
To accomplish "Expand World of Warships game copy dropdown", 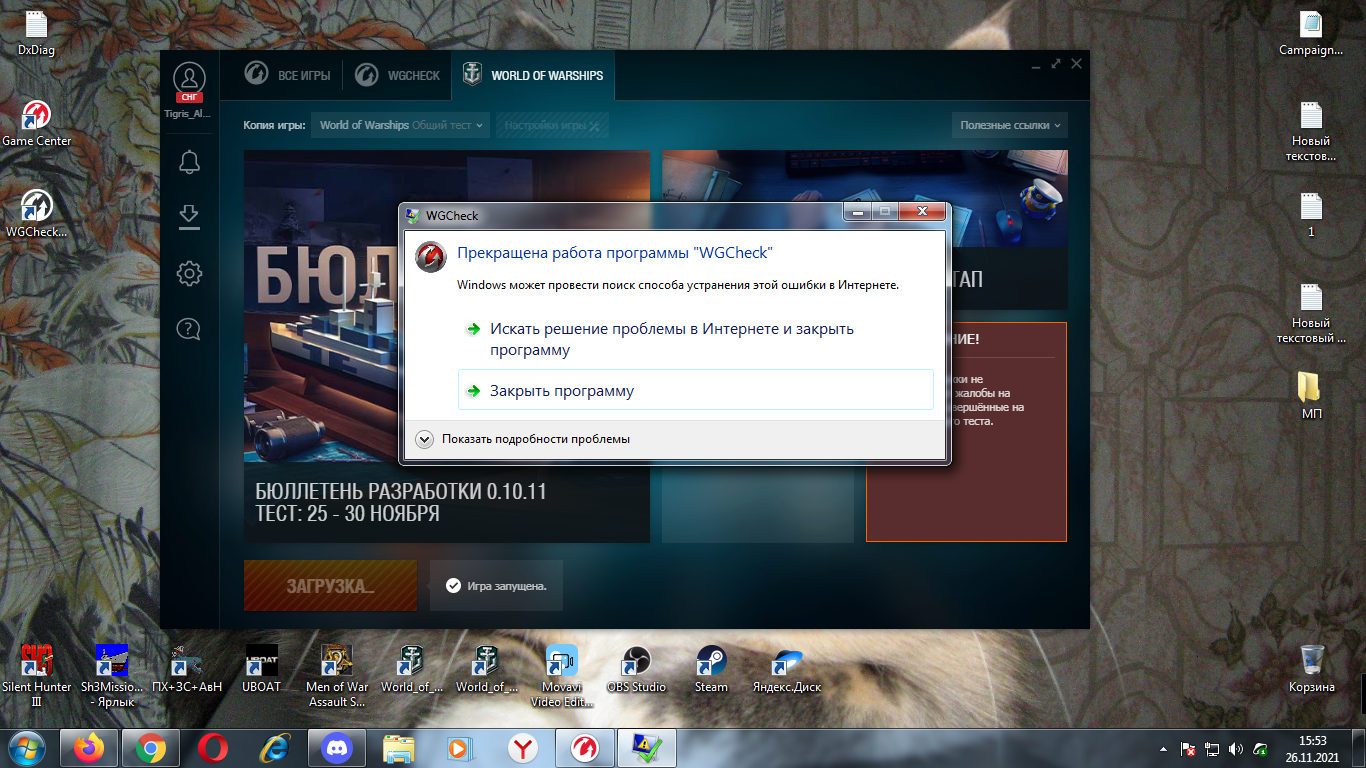I will pyautogui.click(x=400, y=125).
